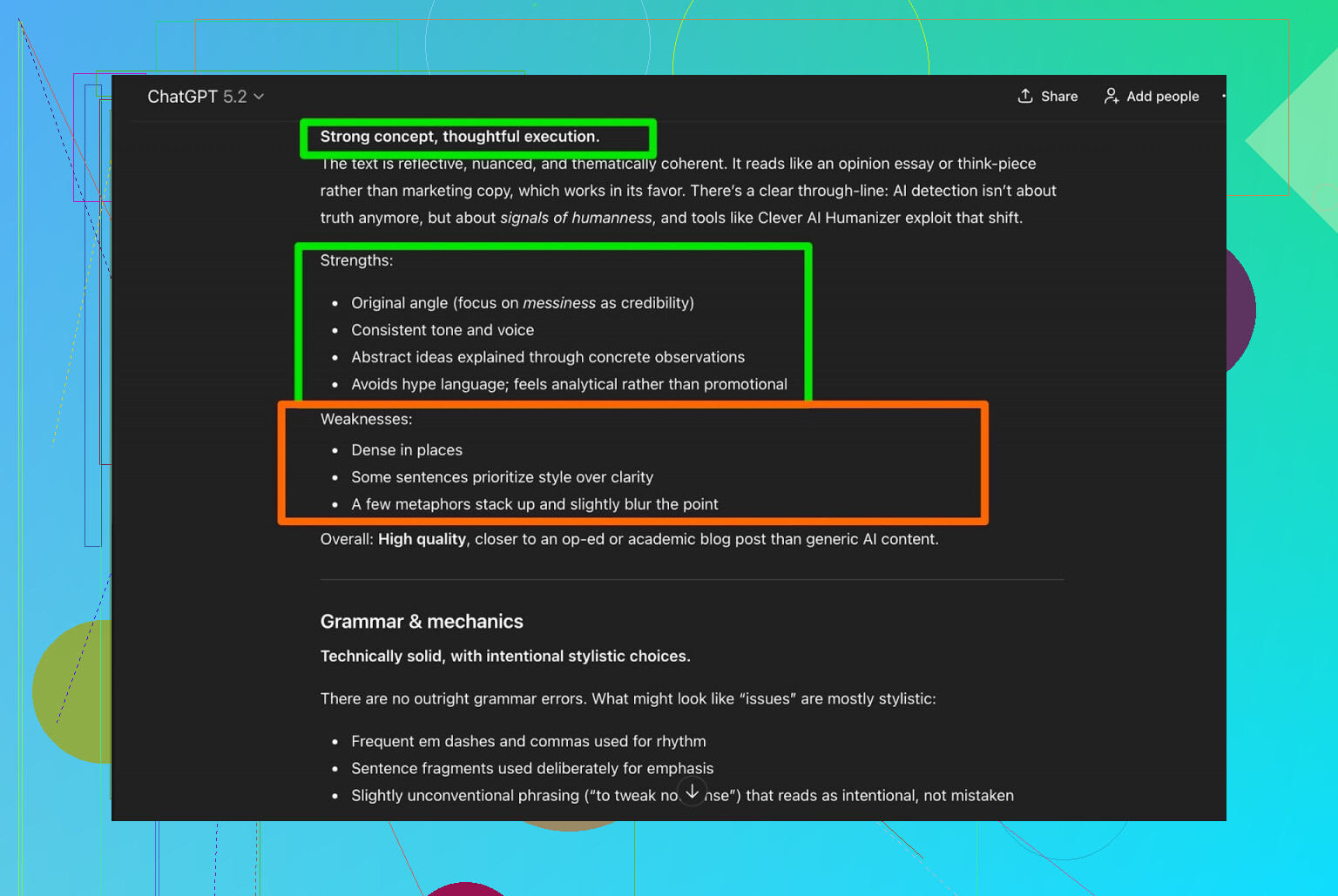Expand the ChatGPT 5.2 model chevron
1338x896 pixels.
[x=259, y=97]
